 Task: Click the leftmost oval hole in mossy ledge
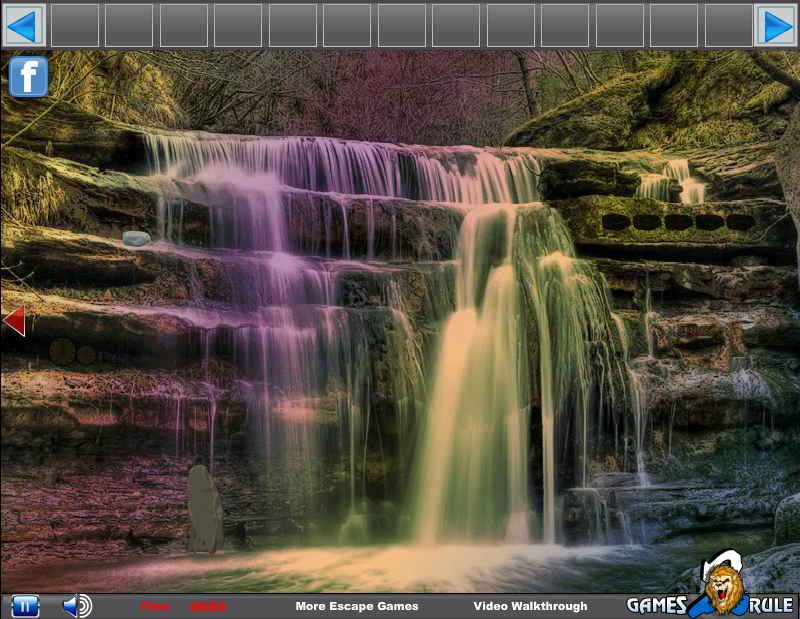point(616,222)
